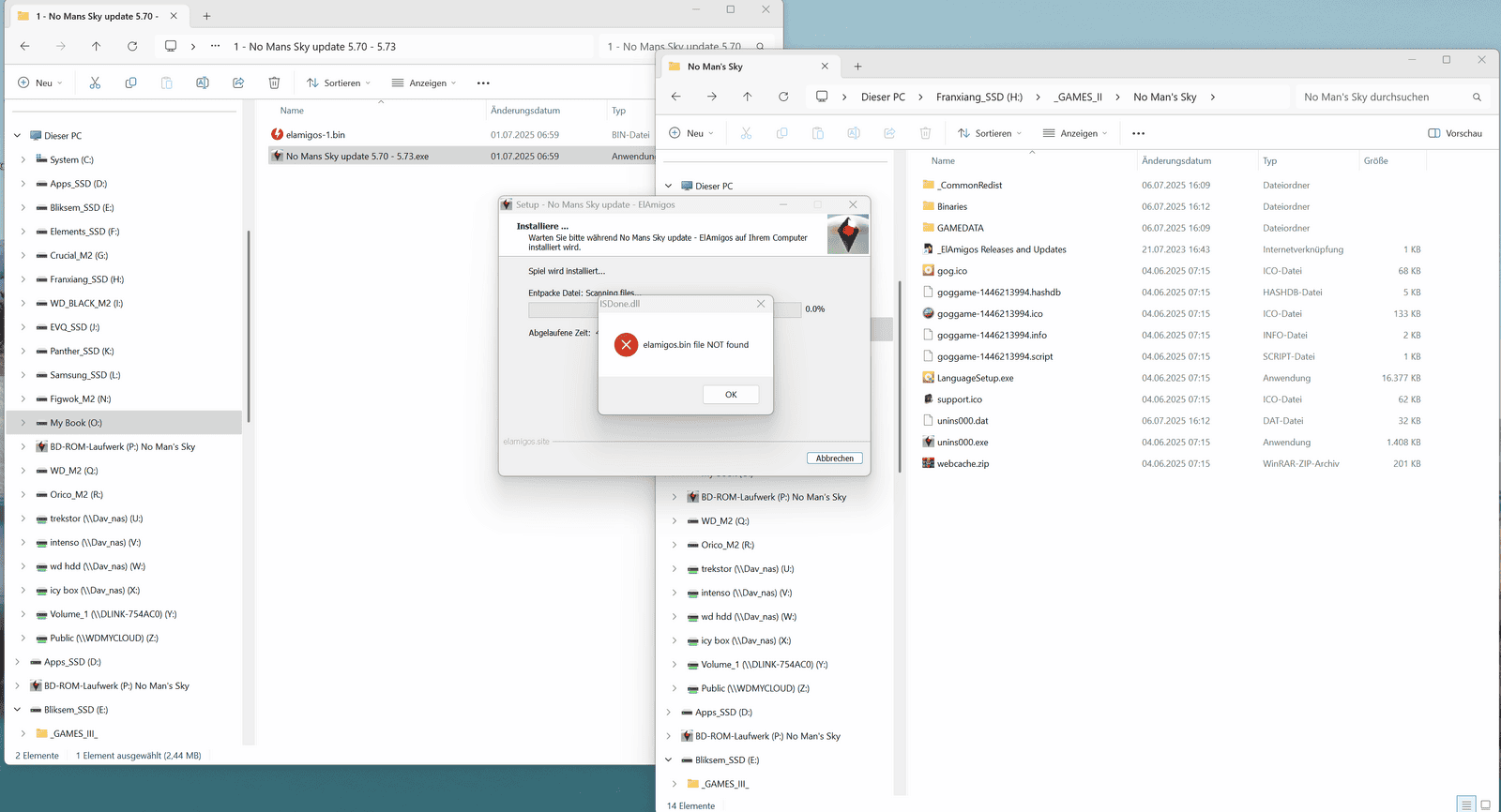
Task: Close the '1 - No Mans Sky update 5.70' tab
Action: [174, 16]
